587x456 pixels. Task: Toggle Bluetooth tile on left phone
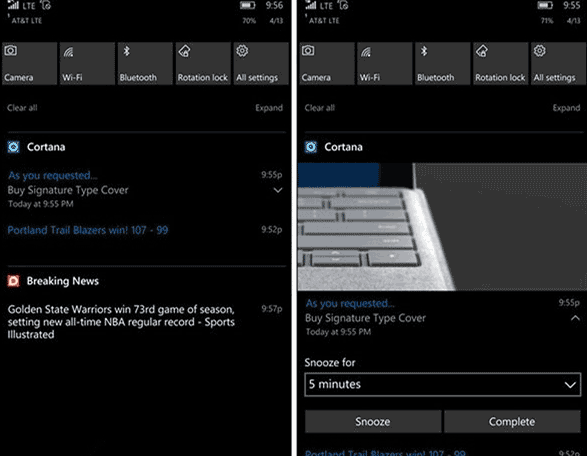[145, 63]
